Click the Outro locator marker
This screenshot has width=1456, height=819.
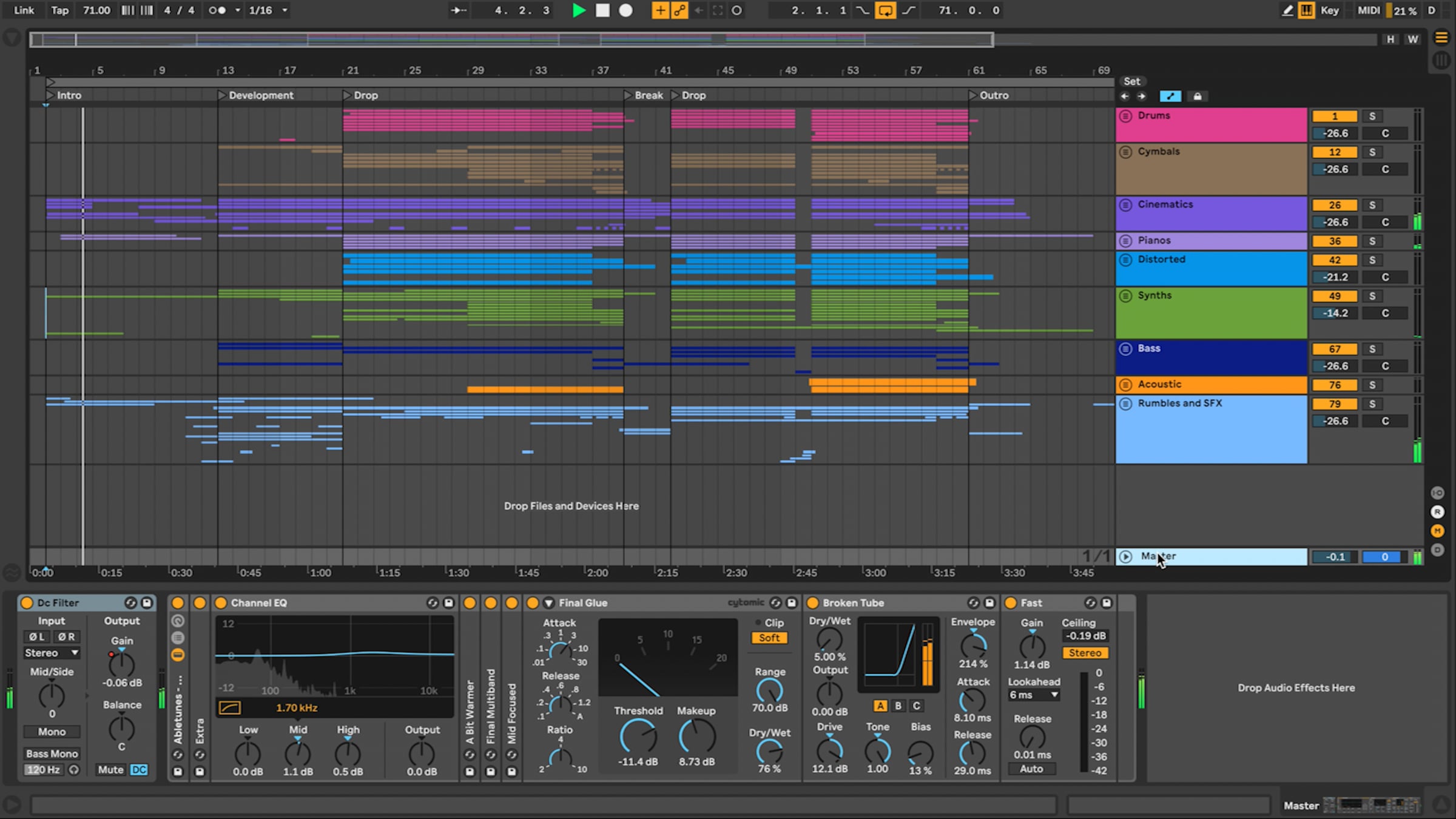972,95
